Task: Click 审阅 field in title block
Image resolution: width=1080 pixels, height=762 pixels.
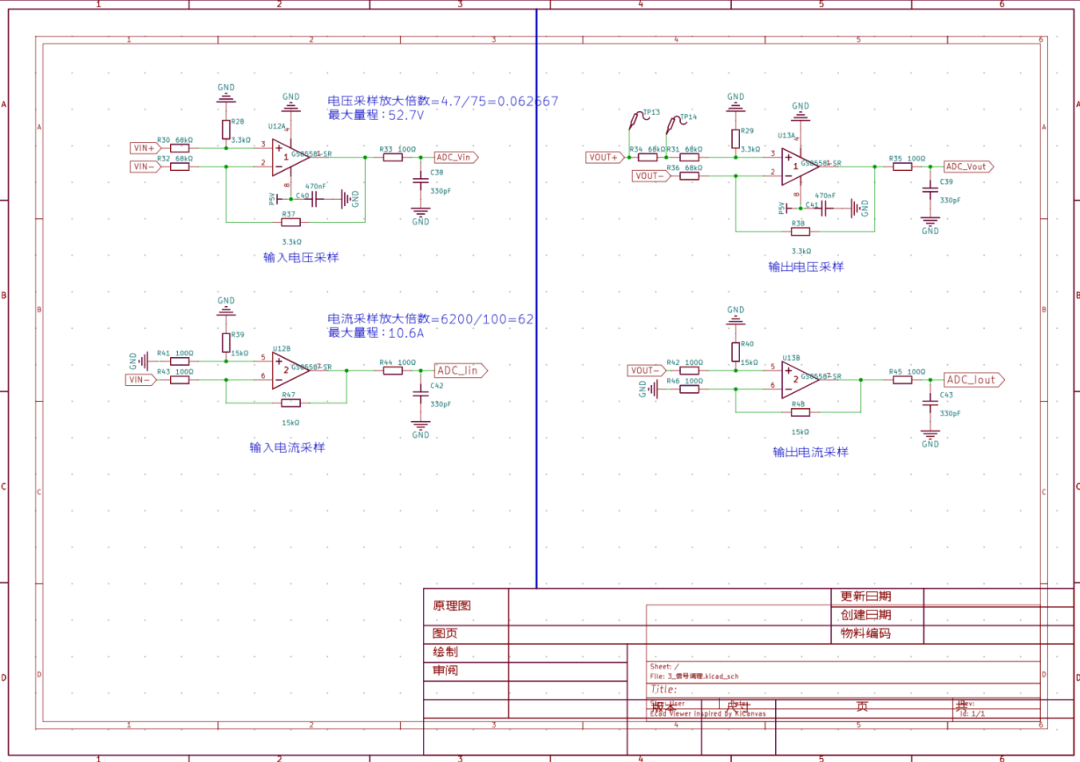Action: point(445,670)
